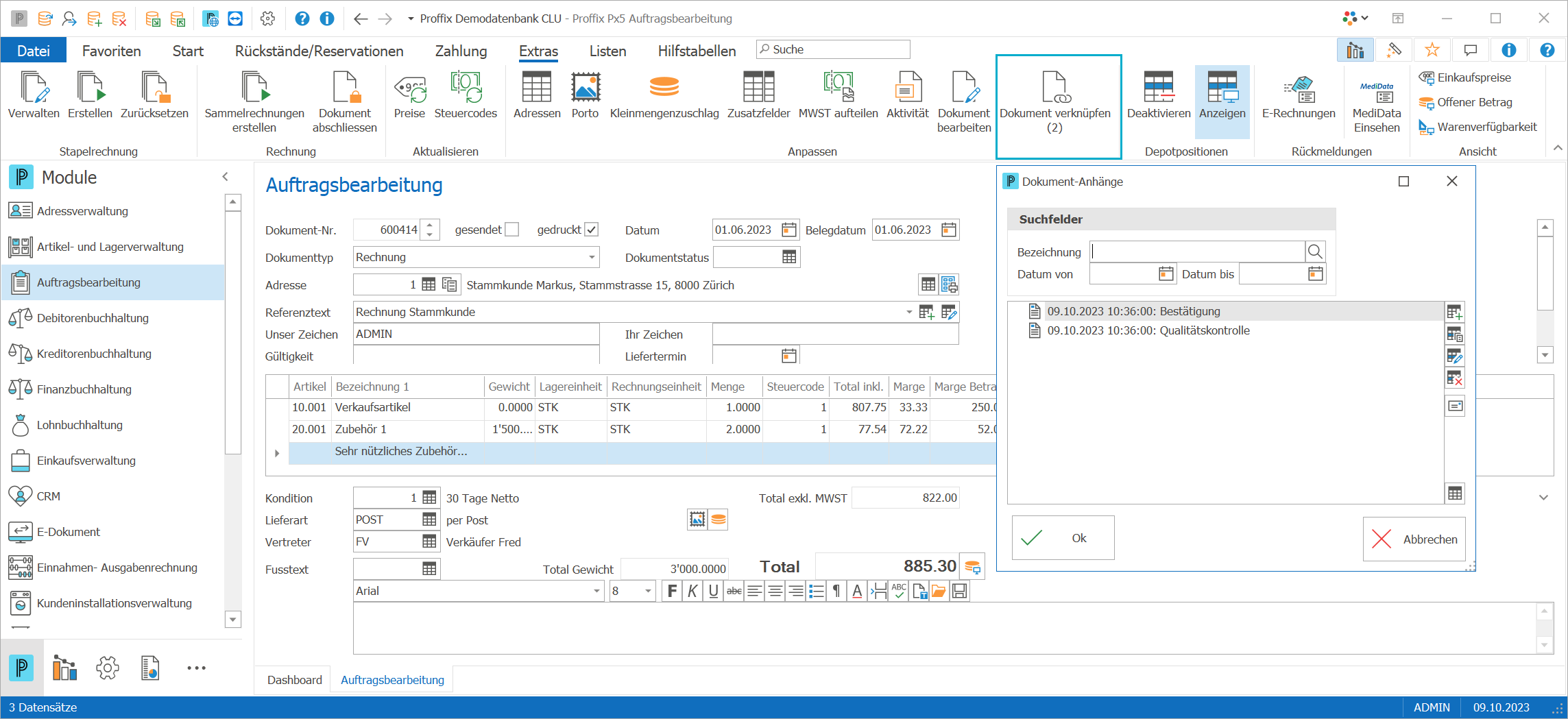Click Abbrechen in Dokument-Anhänge dialog
Viewport: 1568px width, 719px height.
(1414, 539)
